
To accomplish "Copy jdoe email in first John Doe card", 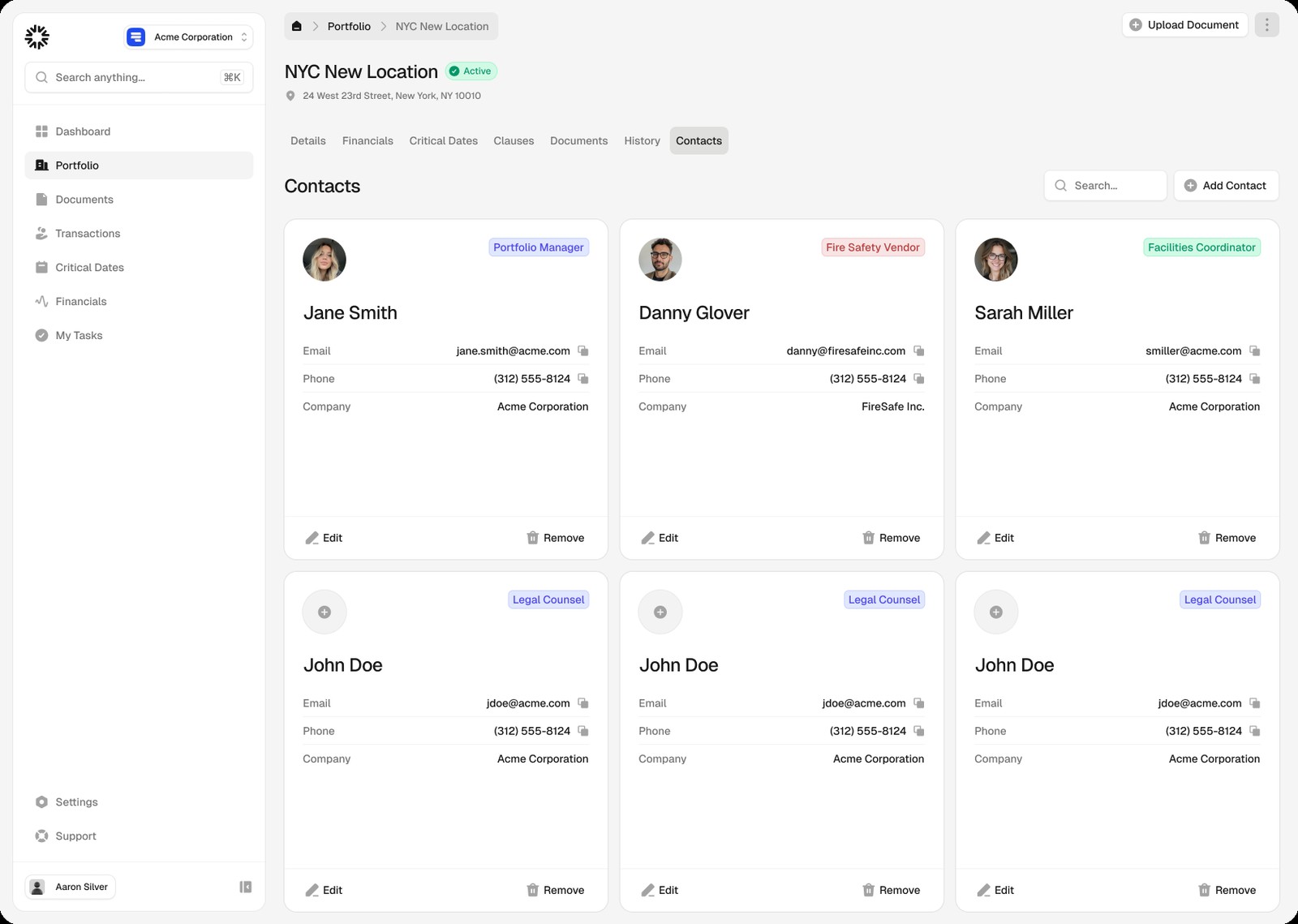I will coord(583,703).
